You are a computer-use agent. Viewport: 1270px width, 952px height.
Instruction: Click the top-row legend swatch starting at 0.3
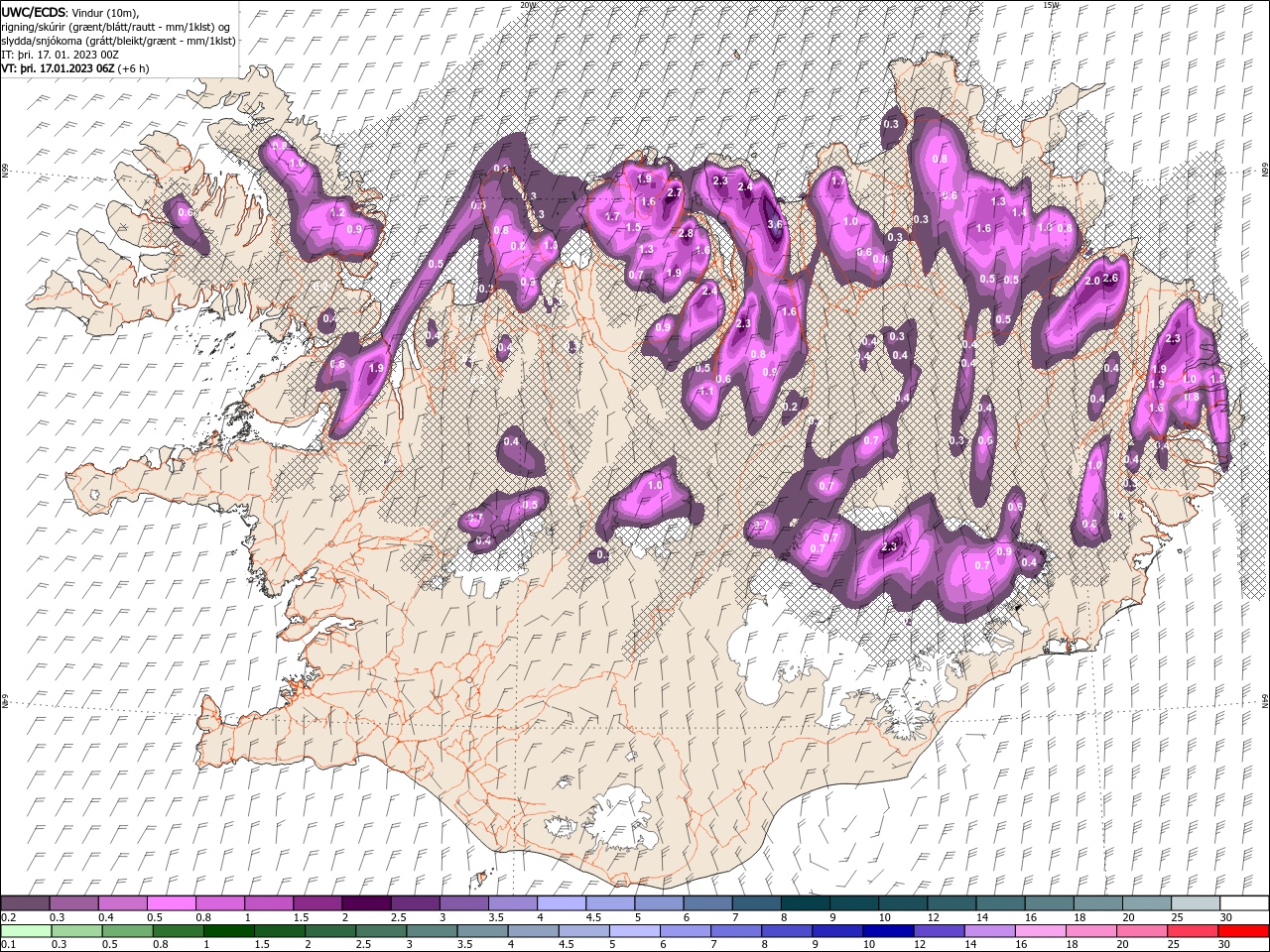pyautogui.click(x=74, y=903)
